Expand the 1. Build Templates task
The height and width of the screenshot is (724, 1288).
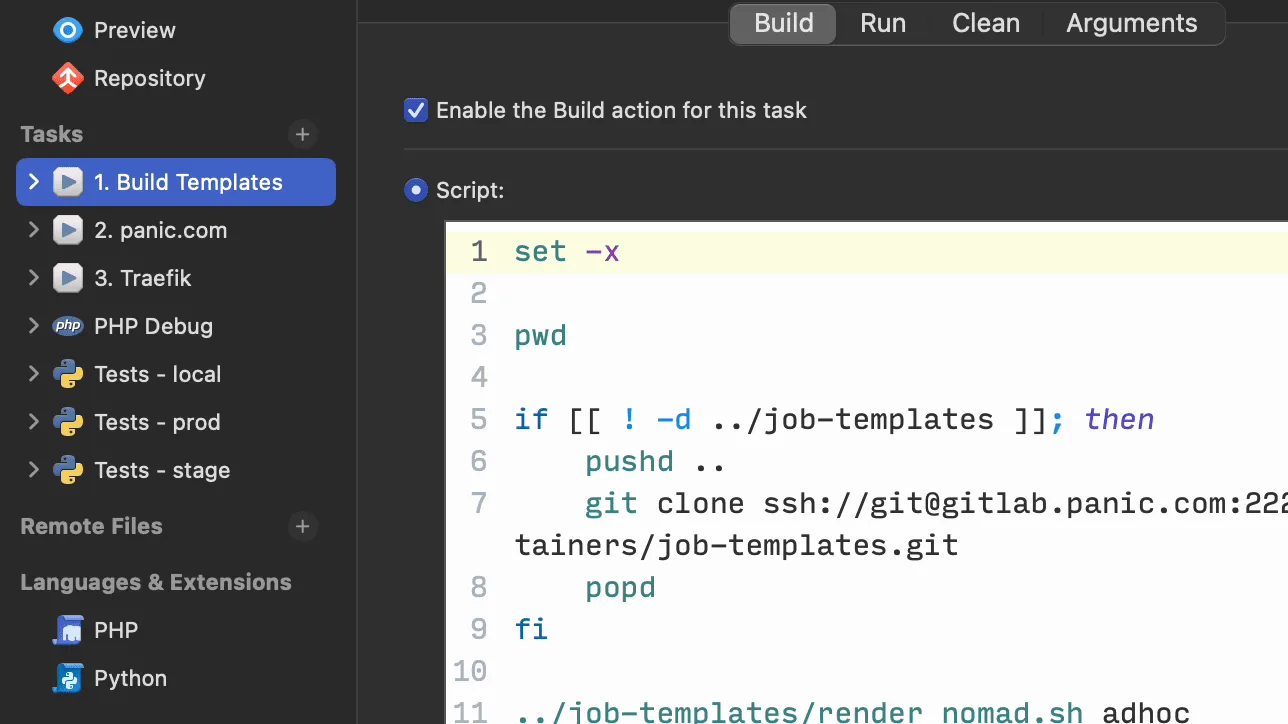point(33,182)
